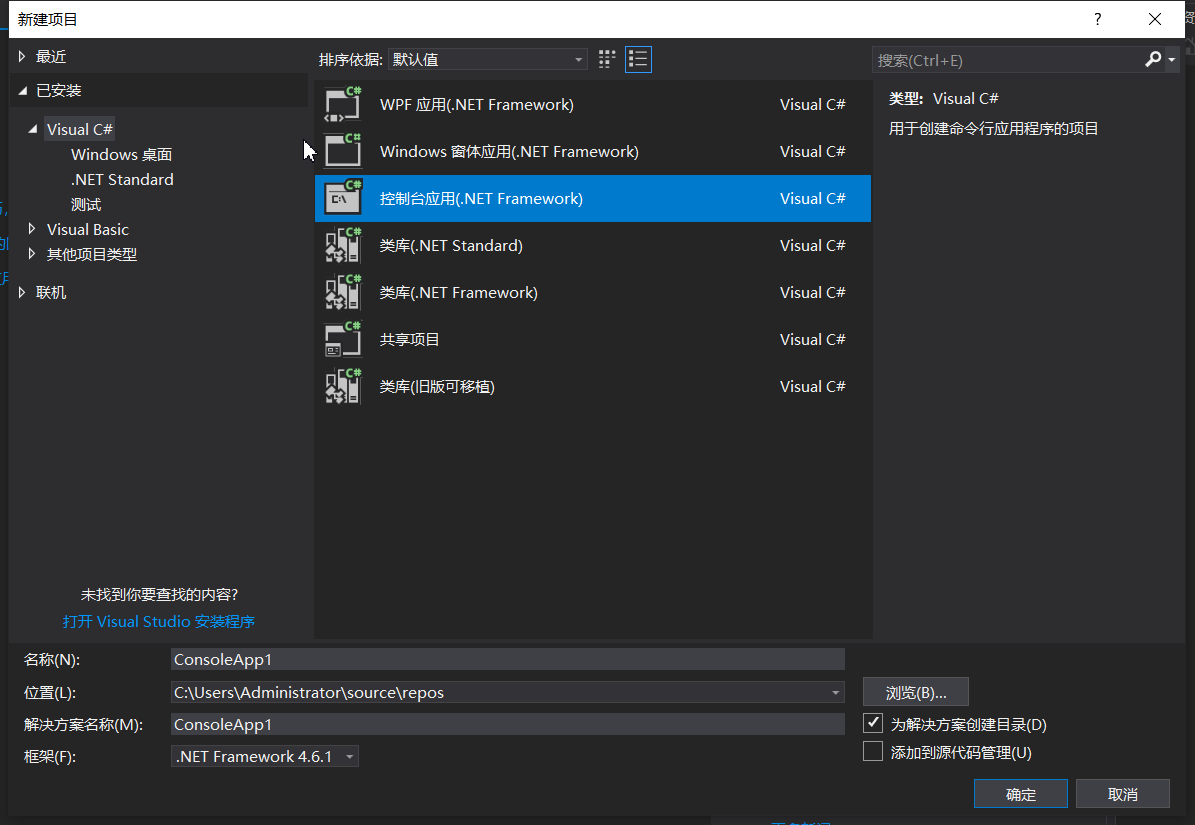This screenshot has height=825, width=1195.
Task: Collapse the 已安装 (Installed) tree node
Action: pyautogui.click(x=22, y=91)
